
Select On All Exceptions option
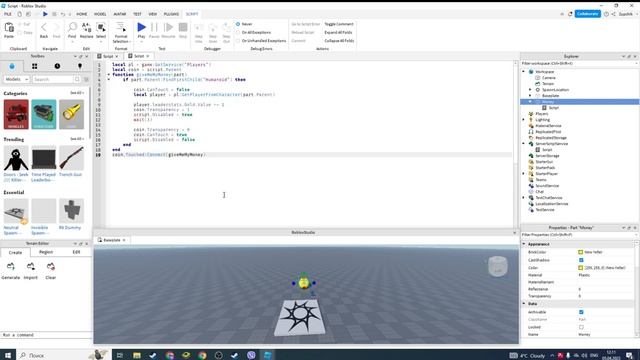pos(238,32)
